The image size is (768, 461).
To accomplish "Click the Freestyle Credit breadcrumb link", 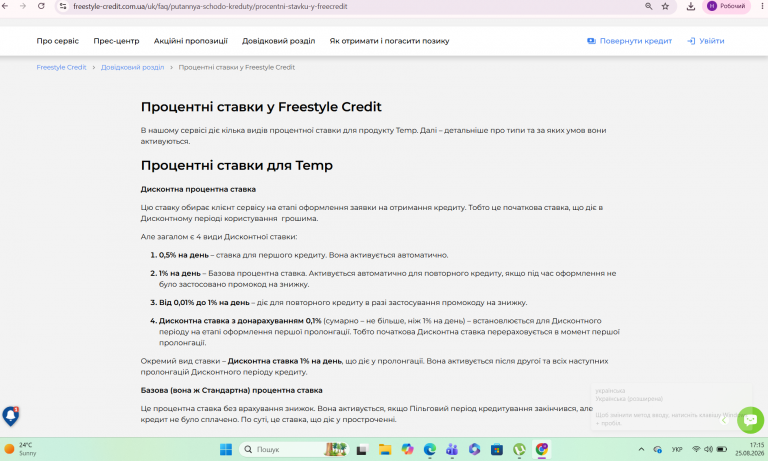I will (x=61, y=68).
